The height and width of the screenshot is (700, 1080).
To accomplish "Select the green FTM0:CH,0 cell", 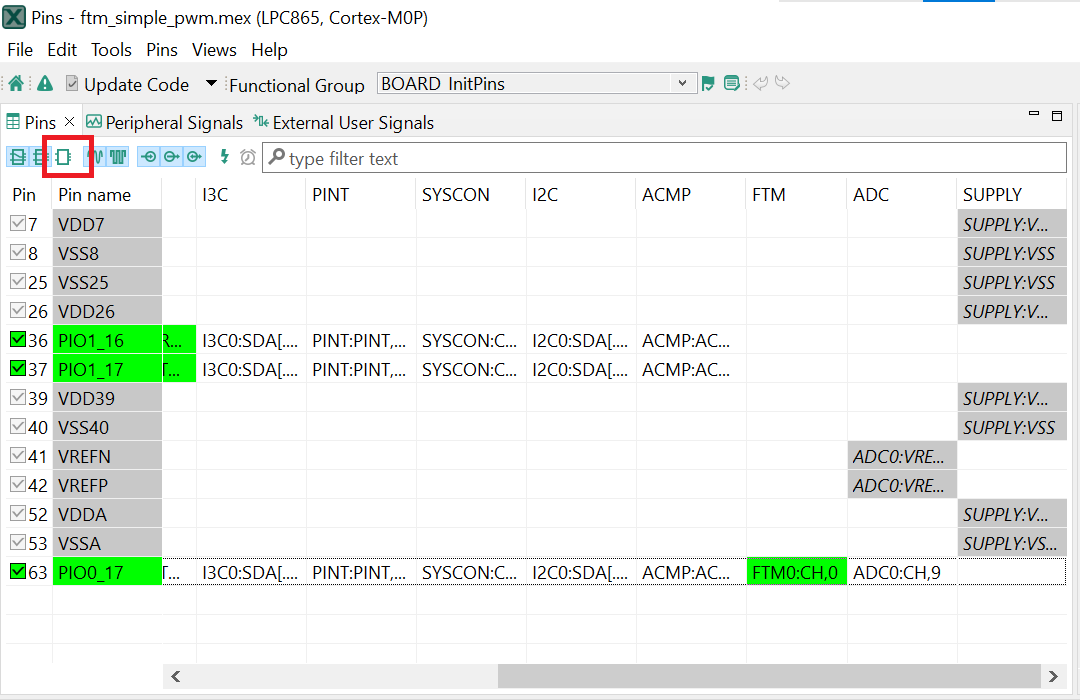I will 796,573.
